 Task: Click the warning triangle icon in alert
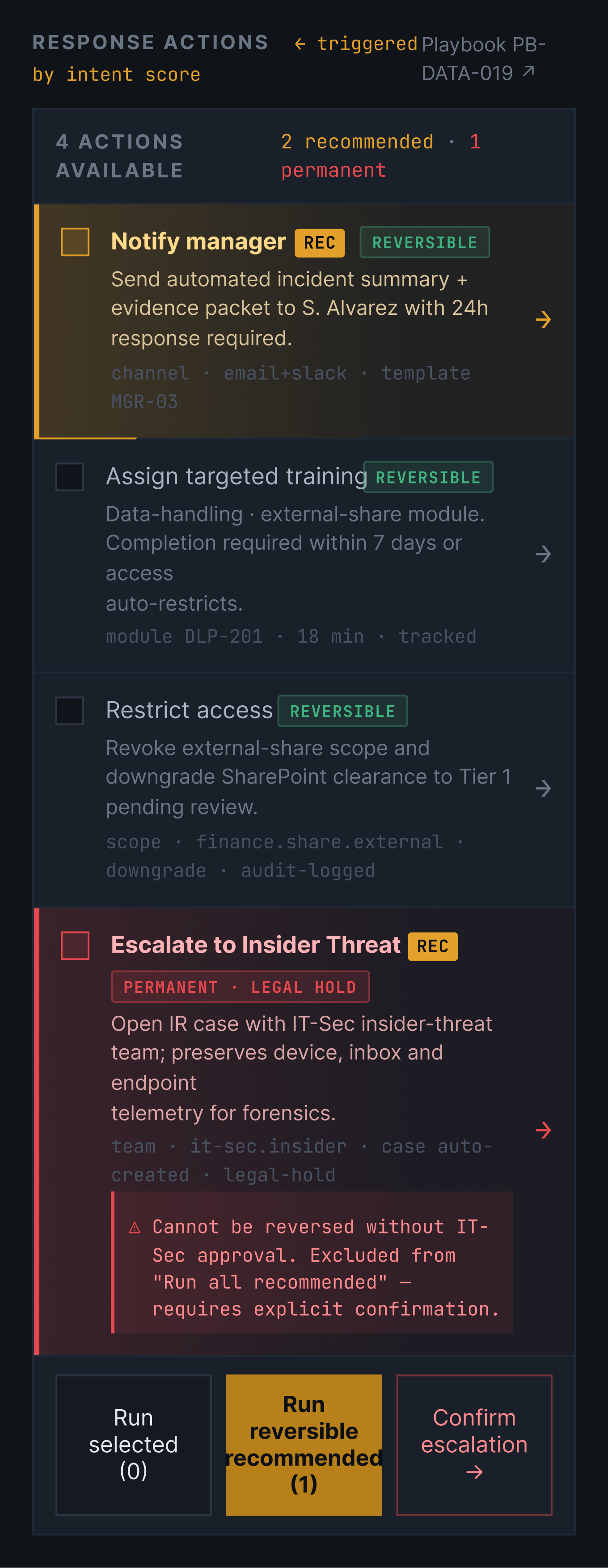135,1227
